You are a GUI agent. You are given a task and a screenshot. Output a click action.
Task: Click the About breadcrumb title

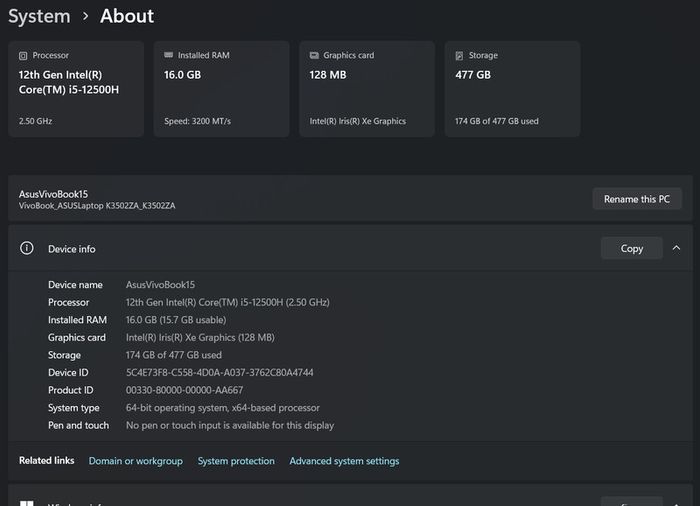point(127,17)
